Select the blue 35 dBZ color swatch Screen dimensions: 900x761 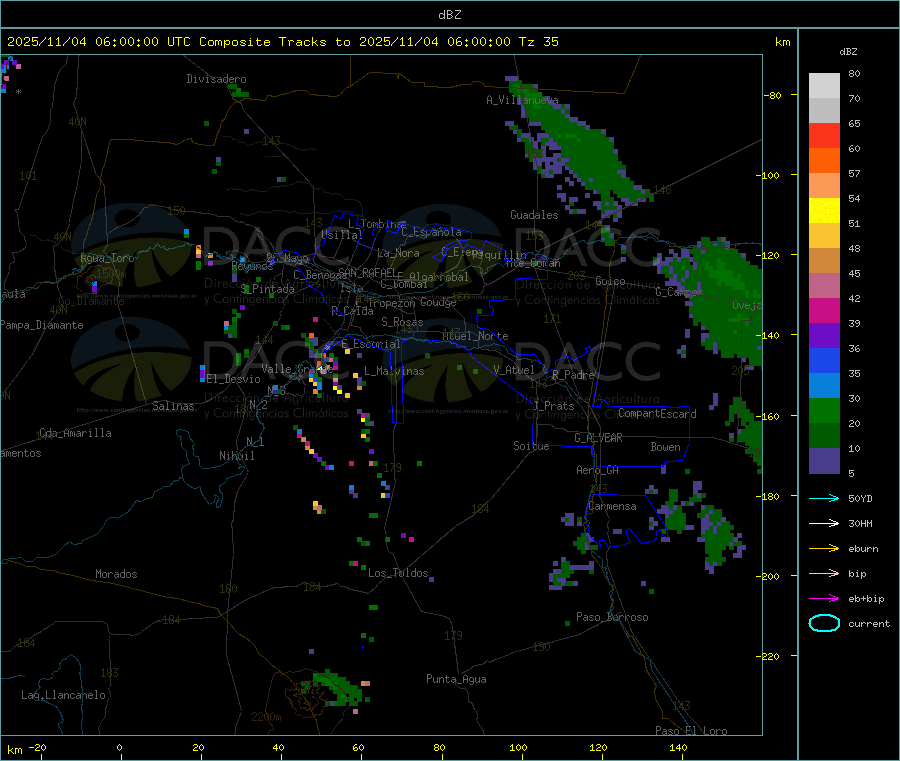[x=824, y=360]
